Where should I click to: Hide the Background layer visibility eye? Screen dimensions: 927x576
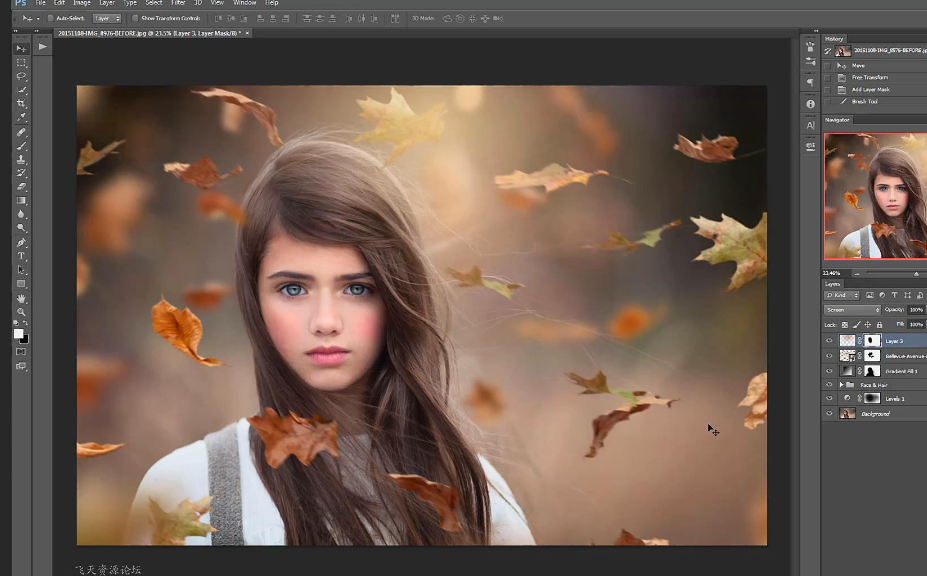coord(829,413)
